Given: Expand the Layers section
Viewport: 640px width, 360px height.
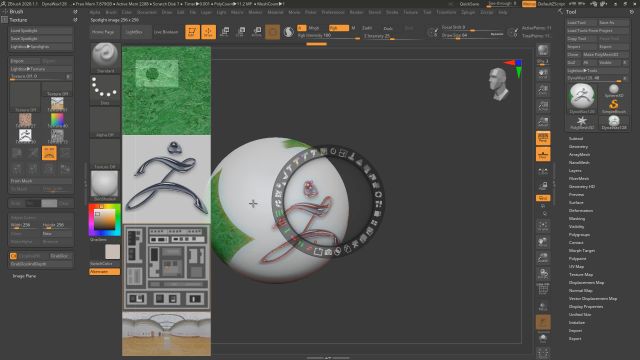Looking at the screenshot, I should [x=575, y=171].
